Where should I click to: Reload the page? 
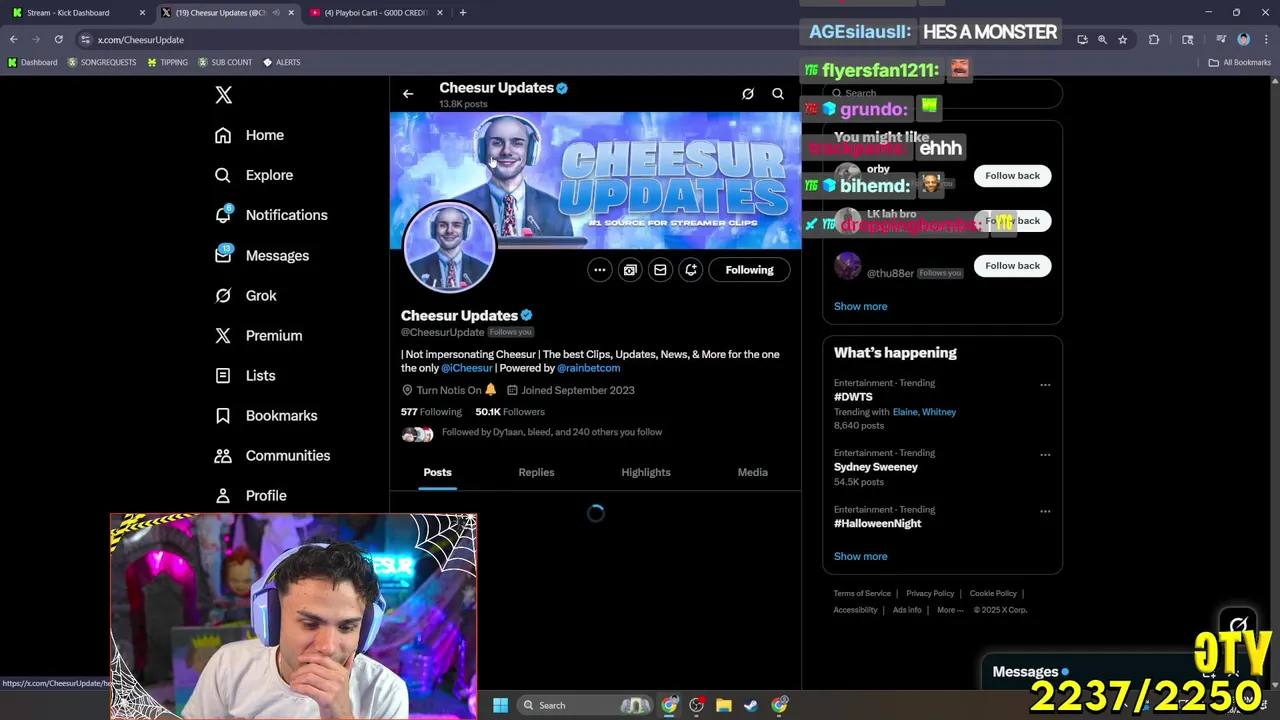click(58, 40)
